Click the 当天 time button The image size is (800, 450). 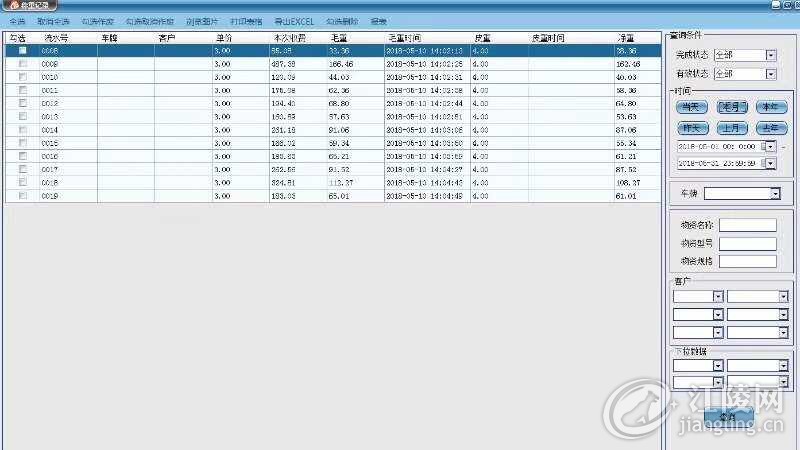pos(691,107)
